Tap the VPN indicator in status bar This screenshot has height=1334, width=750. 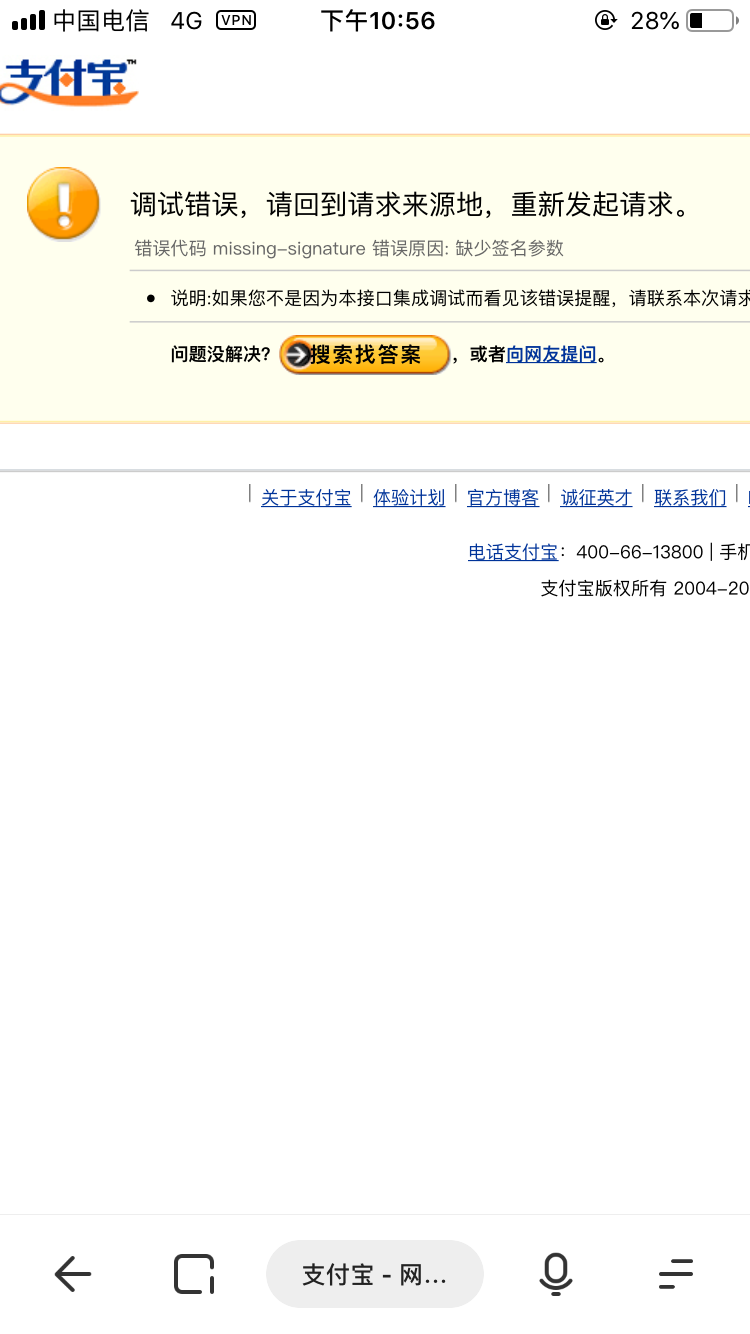(236, 20)
